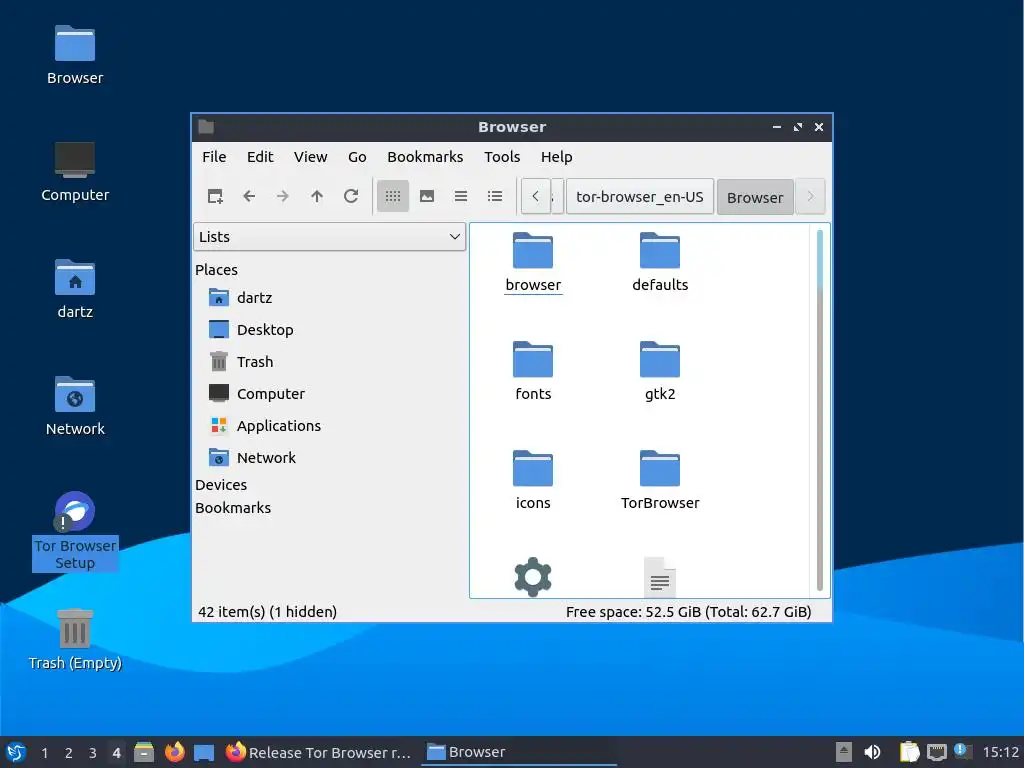Open the volume control tray icon

(x=872, y=752)
